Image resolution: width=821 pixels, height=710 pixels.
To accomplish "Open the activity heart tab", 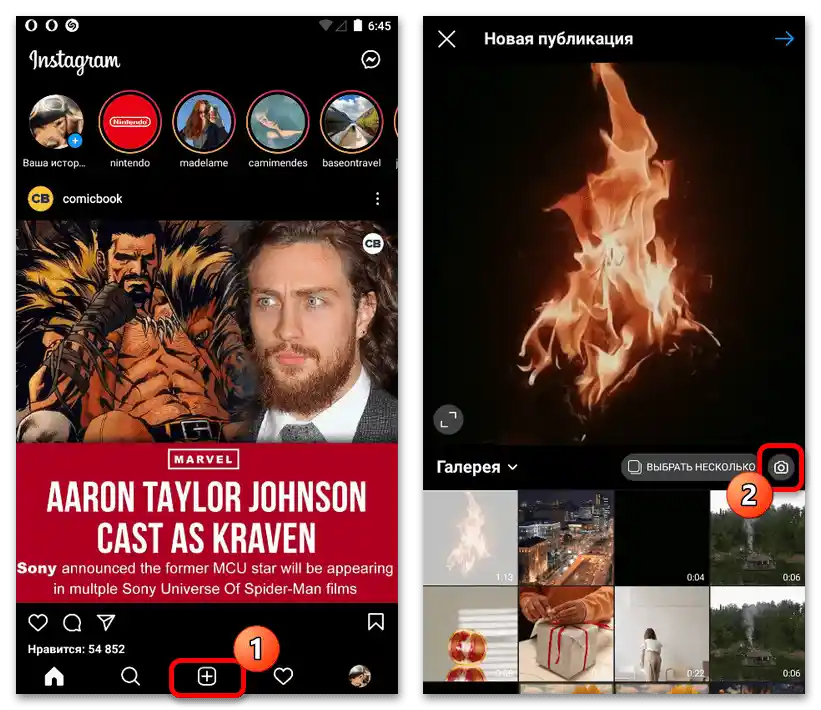I will (x=283, y=676).
